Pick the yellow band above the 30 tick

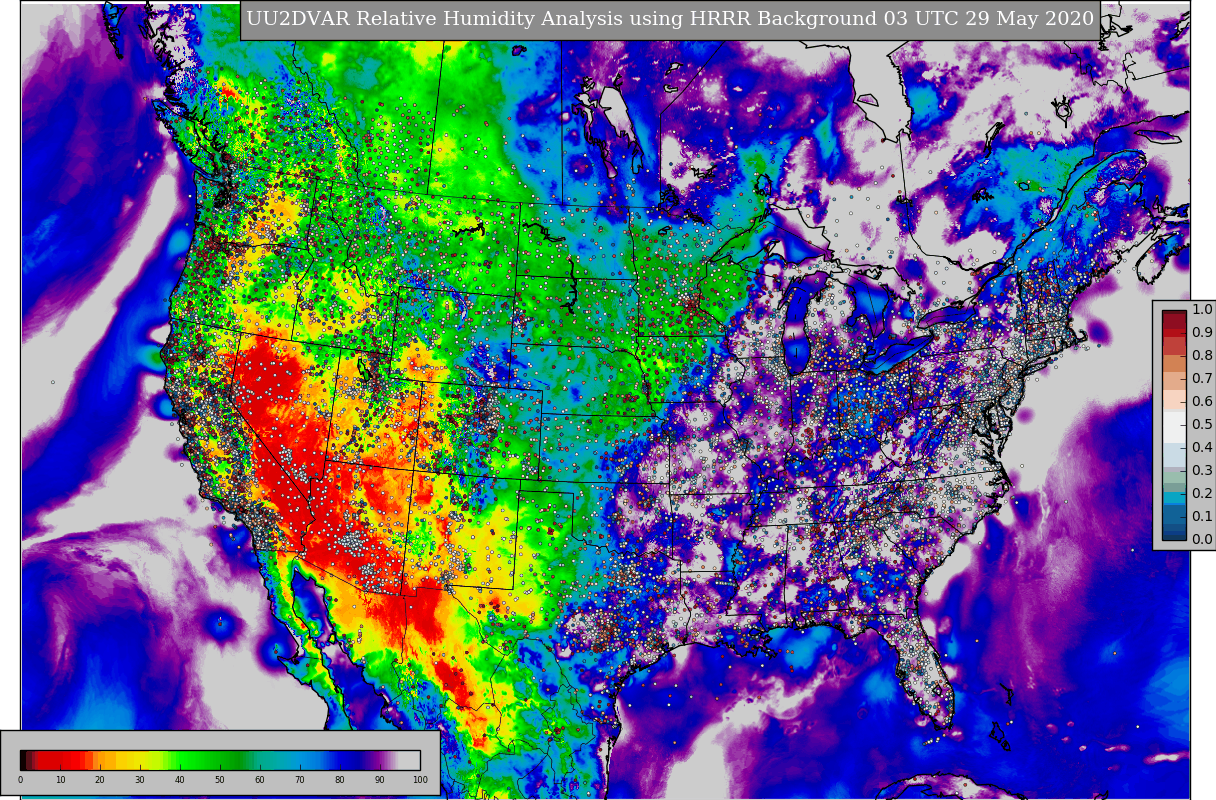[x=140, y=760]
